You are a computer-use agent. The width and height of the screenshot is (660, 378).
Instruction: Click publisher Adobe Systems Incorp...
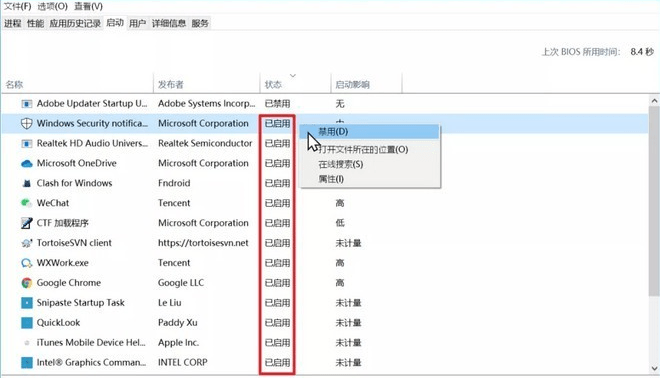207,104
